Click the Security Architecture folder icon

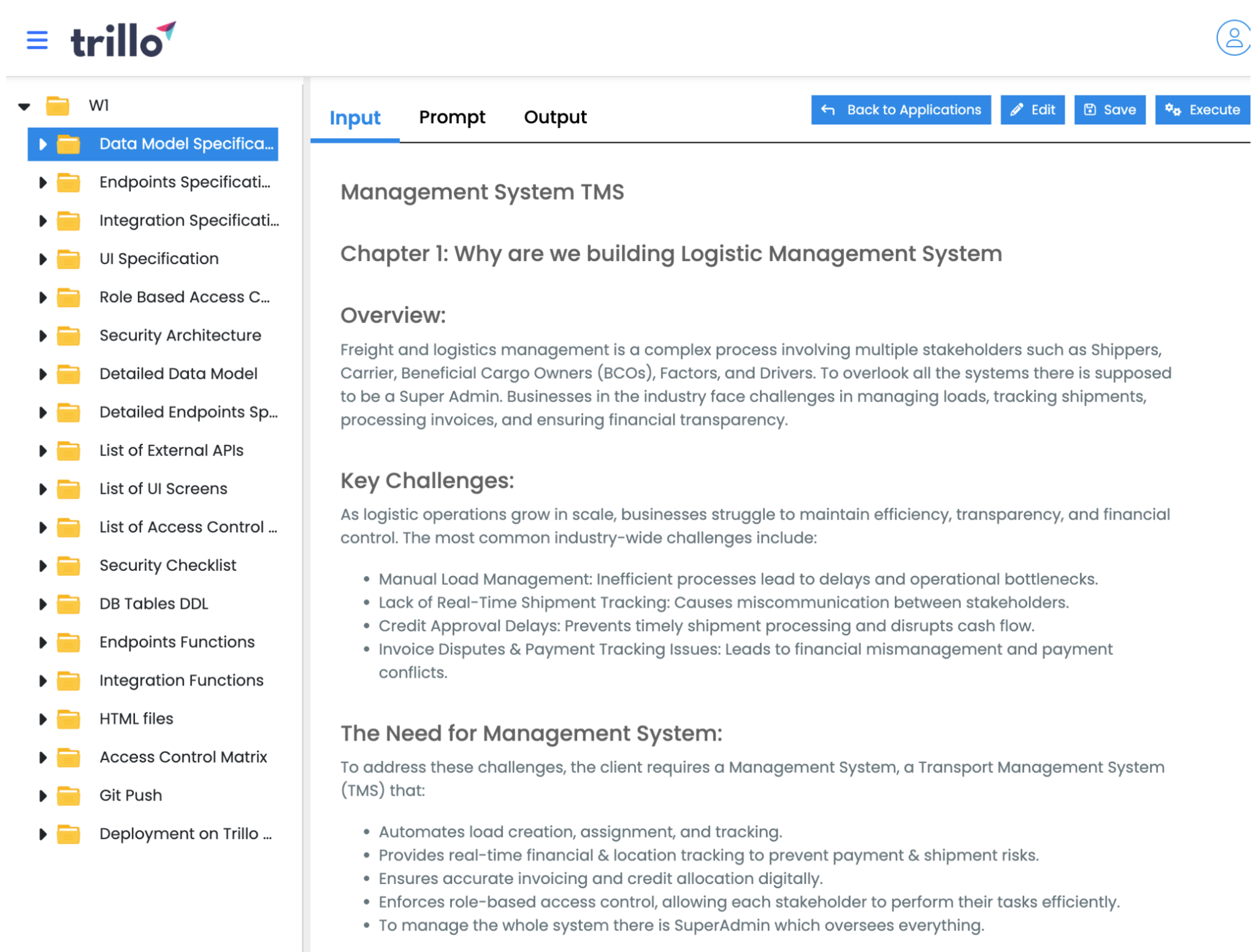[x=69, y=335]
